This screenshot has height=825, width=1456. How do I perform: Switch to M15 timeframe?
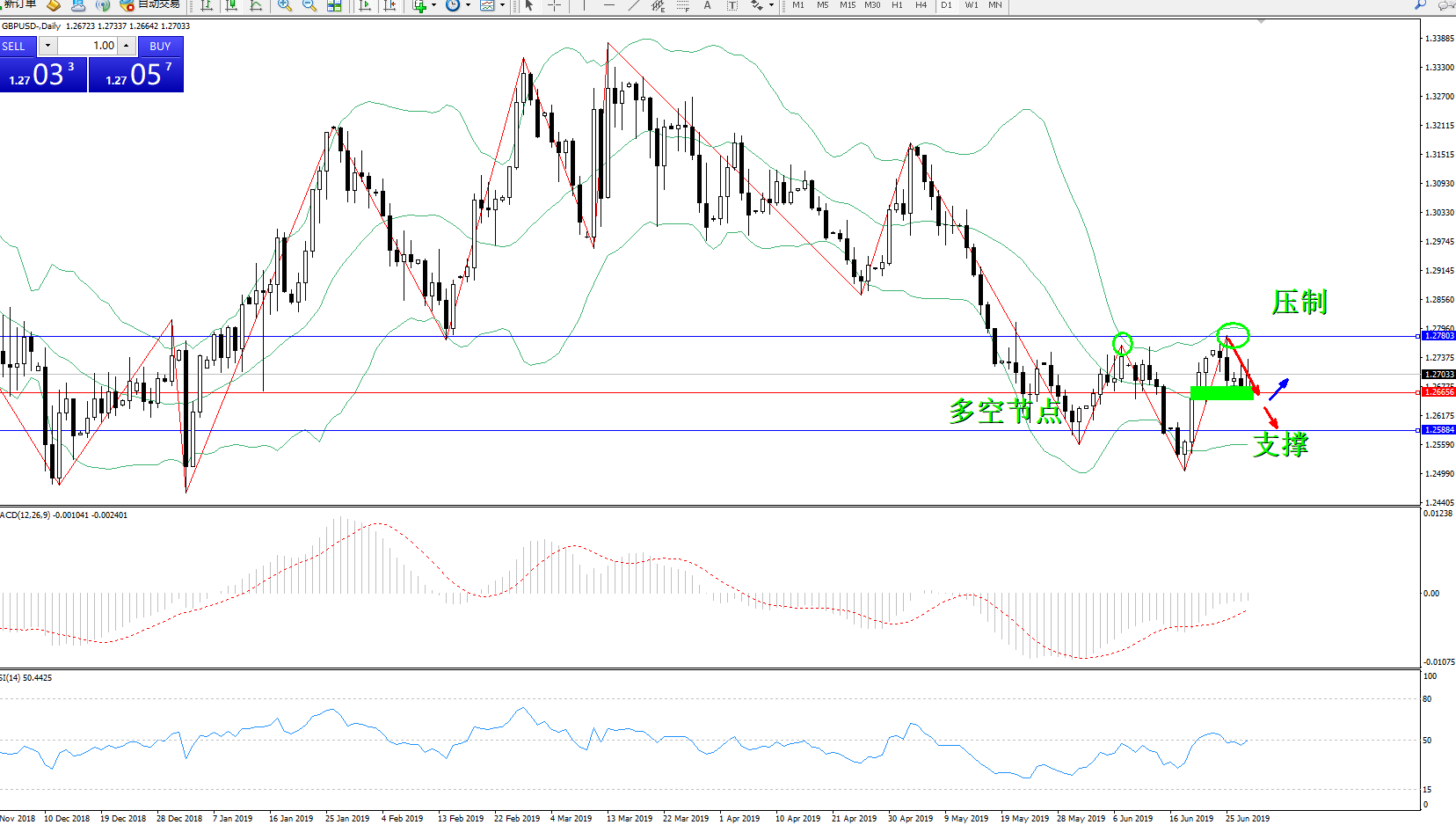[x=848, y=4]
